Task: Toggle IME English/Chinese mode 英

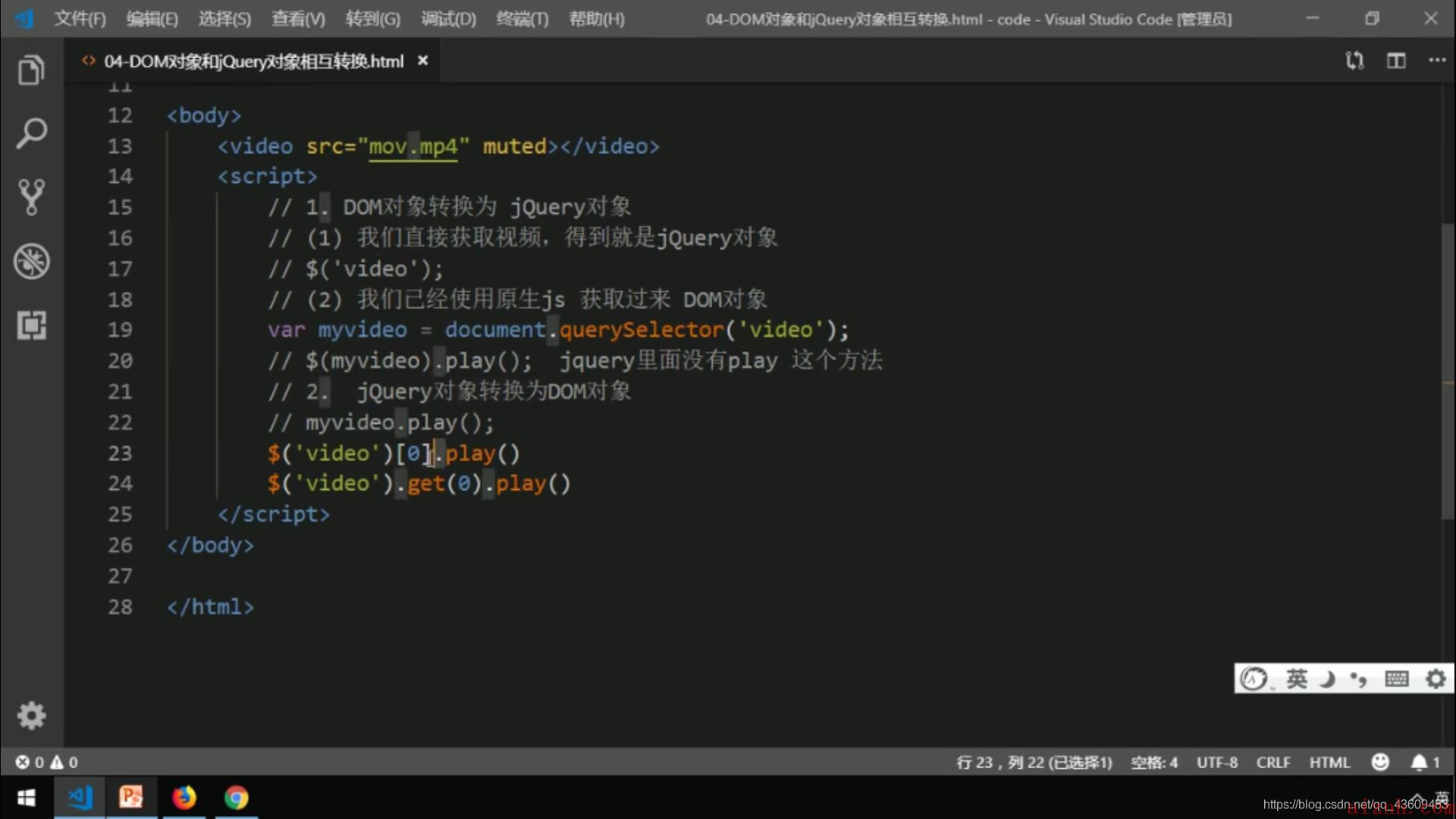Action: click(1297, 678)
